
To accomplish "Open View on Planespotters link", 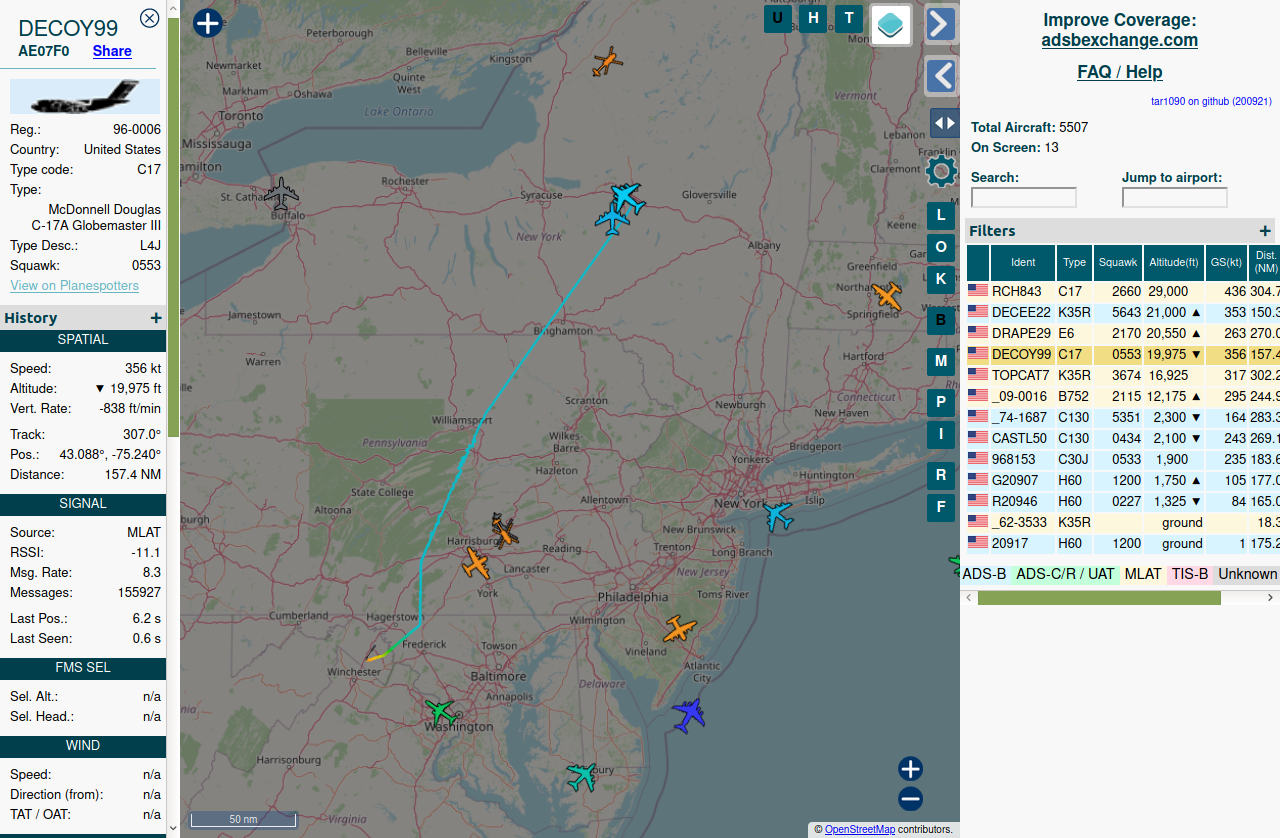I will (x=75, y=285).
